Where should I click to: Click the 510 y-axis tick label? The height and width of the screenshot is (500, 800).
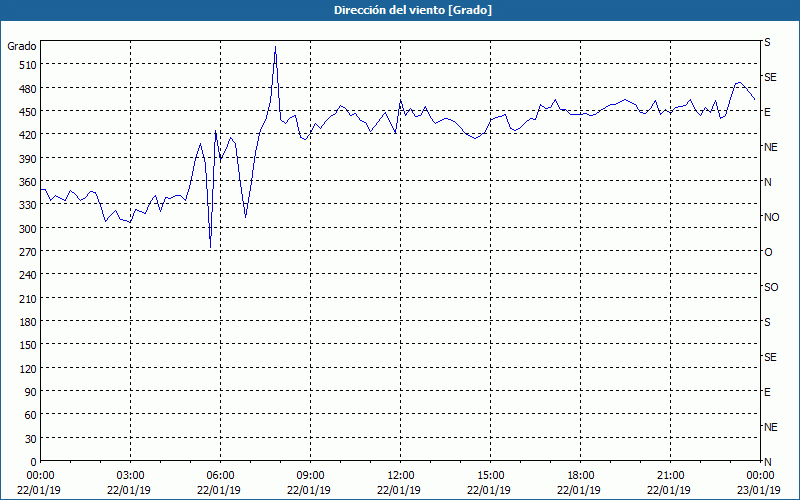(29, 65)
